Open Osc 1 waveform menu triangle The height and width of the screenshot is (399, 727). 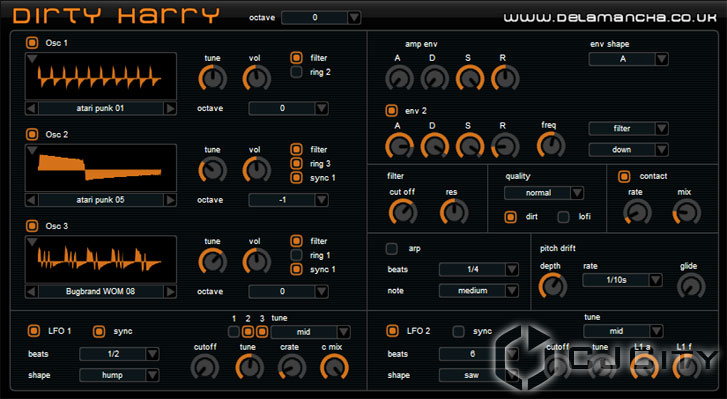(32, 59)
